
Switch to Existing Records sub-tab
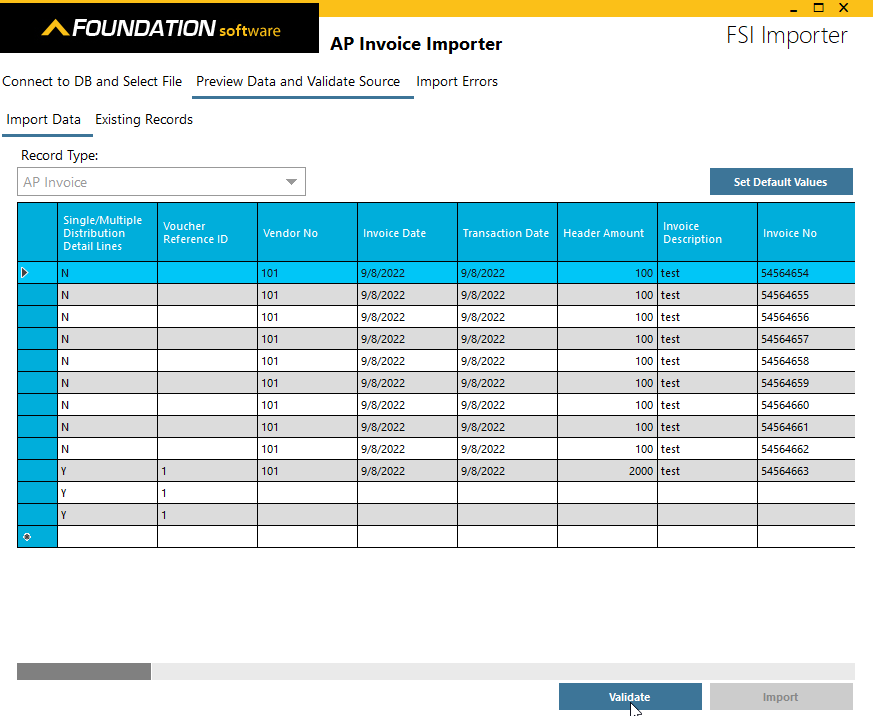point(144,119)
